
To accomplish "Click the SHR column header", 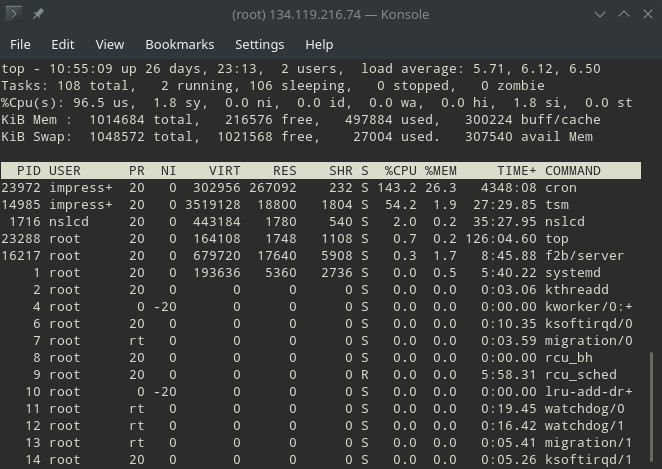I will coord(340,171).
